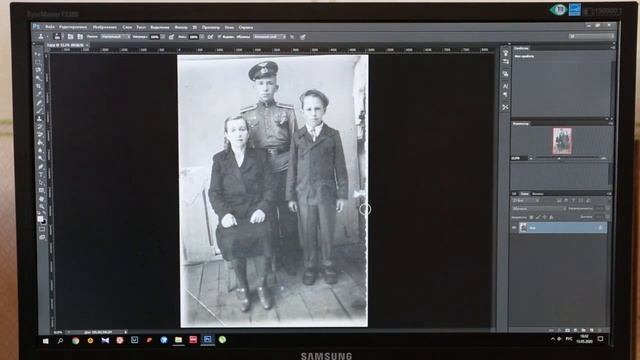
Task: Open the Clone Source panel from options bar
Action: click(x=80, y=37)
